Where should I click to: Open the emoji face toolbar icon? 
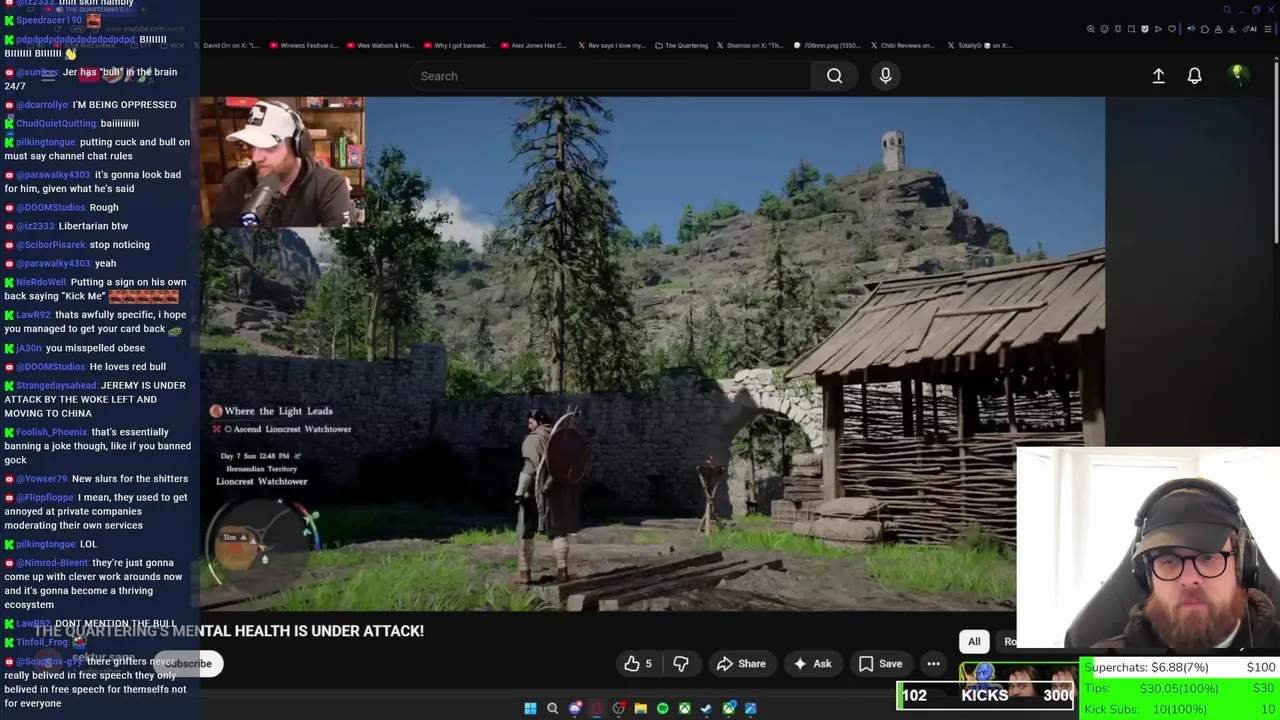pyautogui.click(x=1104, y=30)
